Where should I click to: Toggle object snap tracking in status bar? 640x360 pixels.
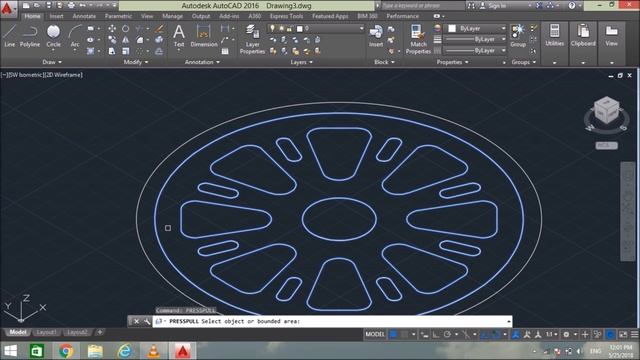point(484,334)
